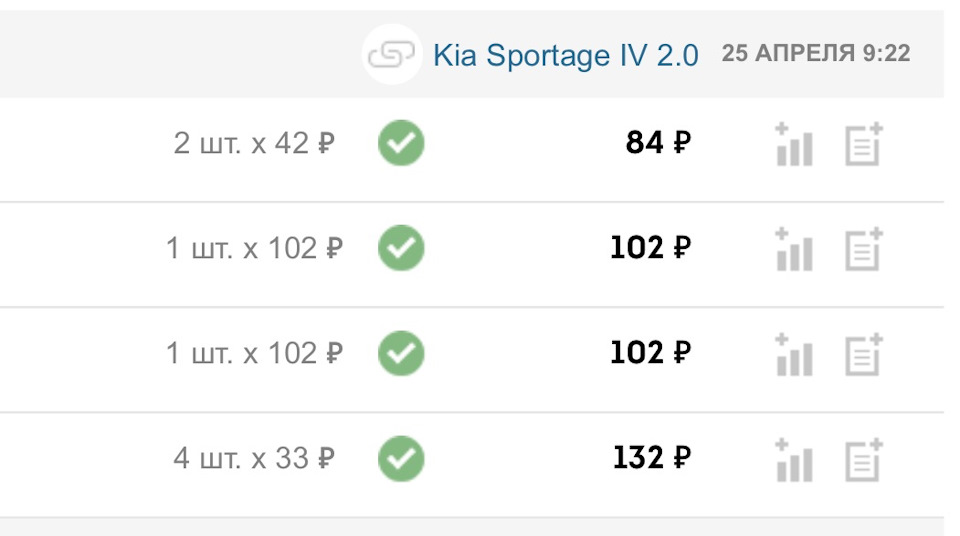Click the "4 шт. x 33 ₽" quantity text
960x536 pixels.
pyautogui.click(x=254, y=459)
